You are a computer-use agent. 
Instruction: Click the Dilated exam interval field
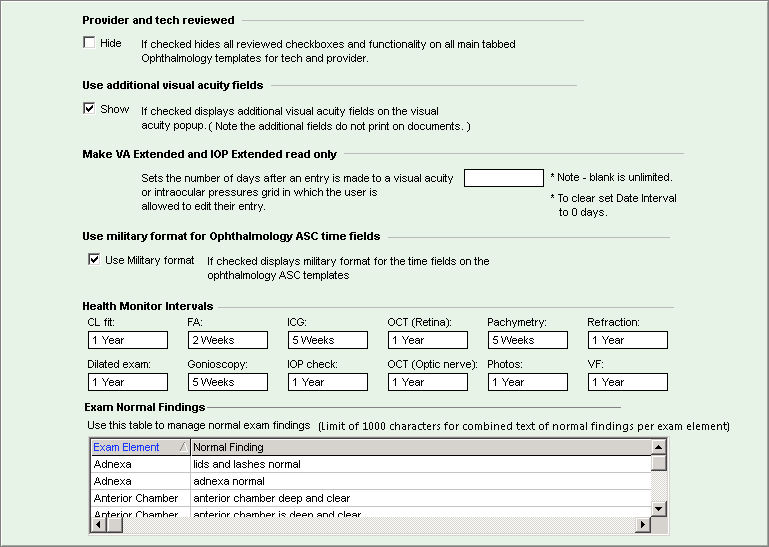(x=128, y=382)
